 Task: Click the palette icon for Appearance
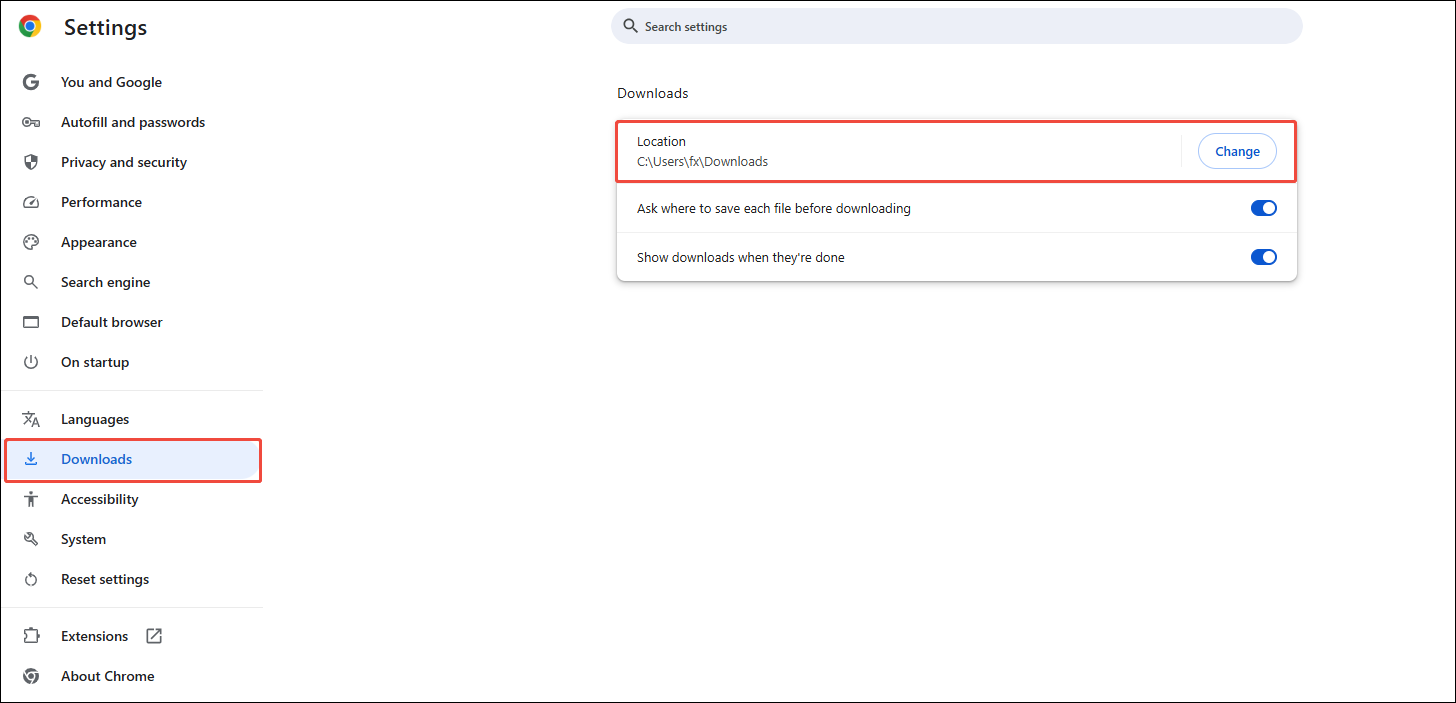pyautogui.click(x=31, y=242)
